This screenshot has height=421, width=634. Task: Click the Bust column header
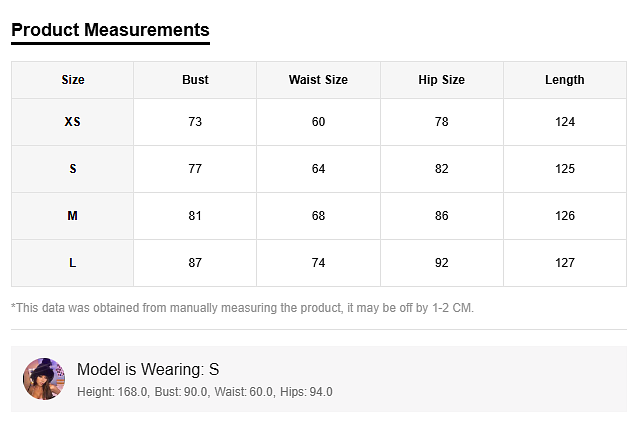tap(195, 80)
